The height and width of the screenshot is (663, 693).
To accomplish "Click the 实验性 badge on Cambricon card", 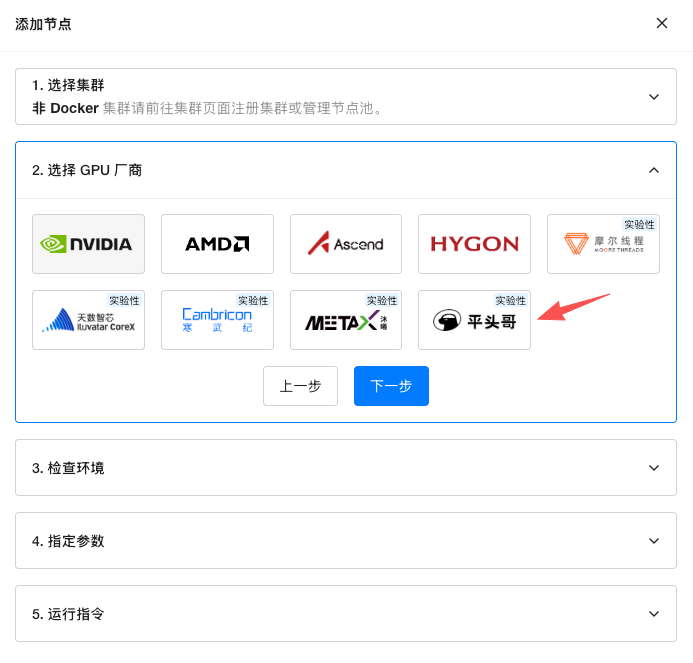I will coord(253,301).
